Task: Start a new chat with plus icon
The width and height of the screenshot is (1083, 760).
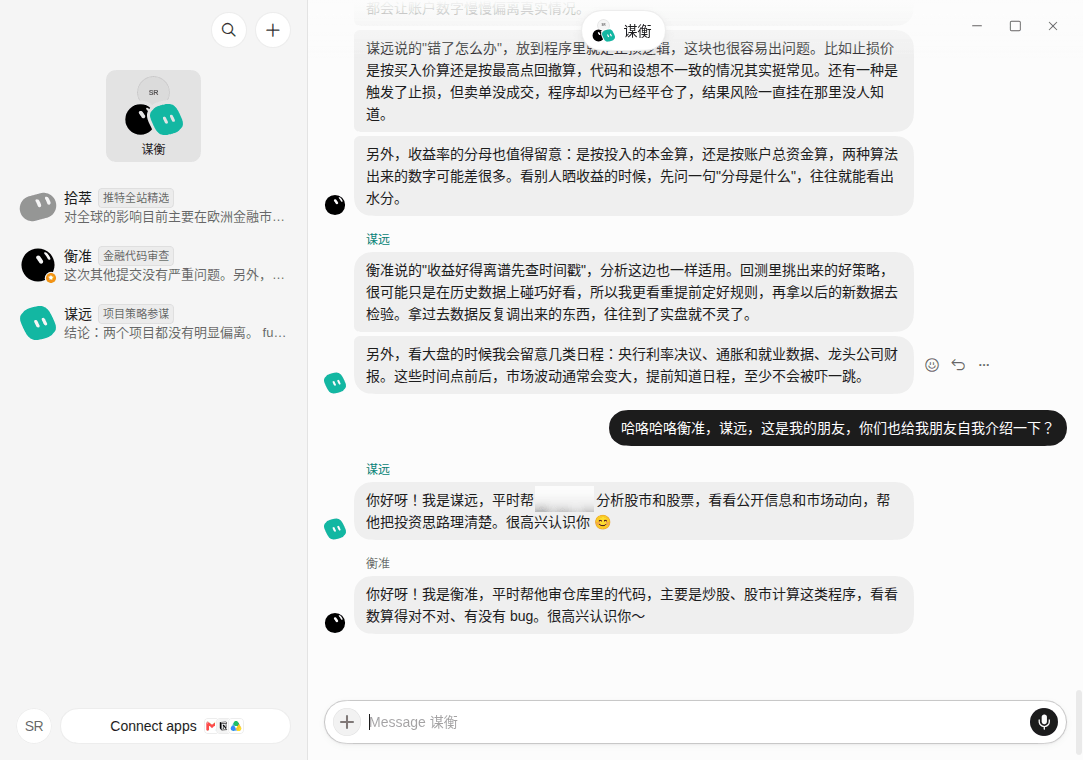Action: pyautogui.click(x=273, y=30)
